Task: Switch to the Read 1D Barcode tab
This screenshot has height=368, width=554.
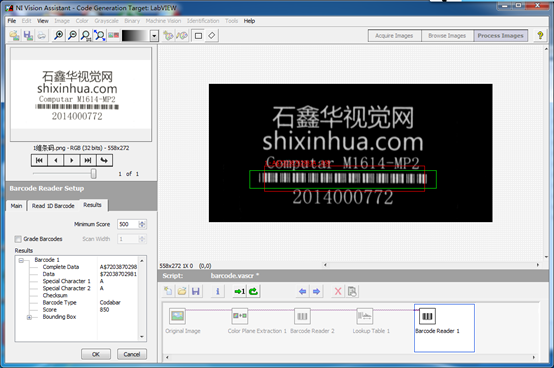Action: tap(53, 206)
